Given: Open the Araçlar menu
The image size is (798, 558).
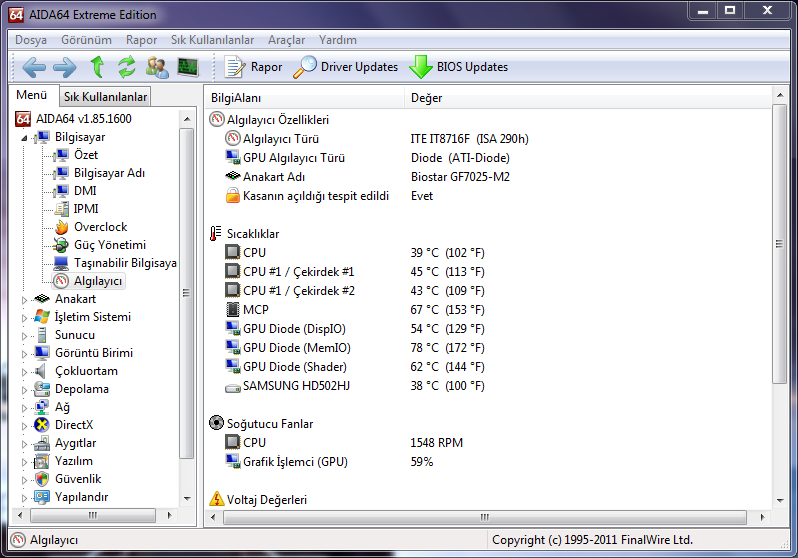Looking at the screenshot, I should [286, 40].
